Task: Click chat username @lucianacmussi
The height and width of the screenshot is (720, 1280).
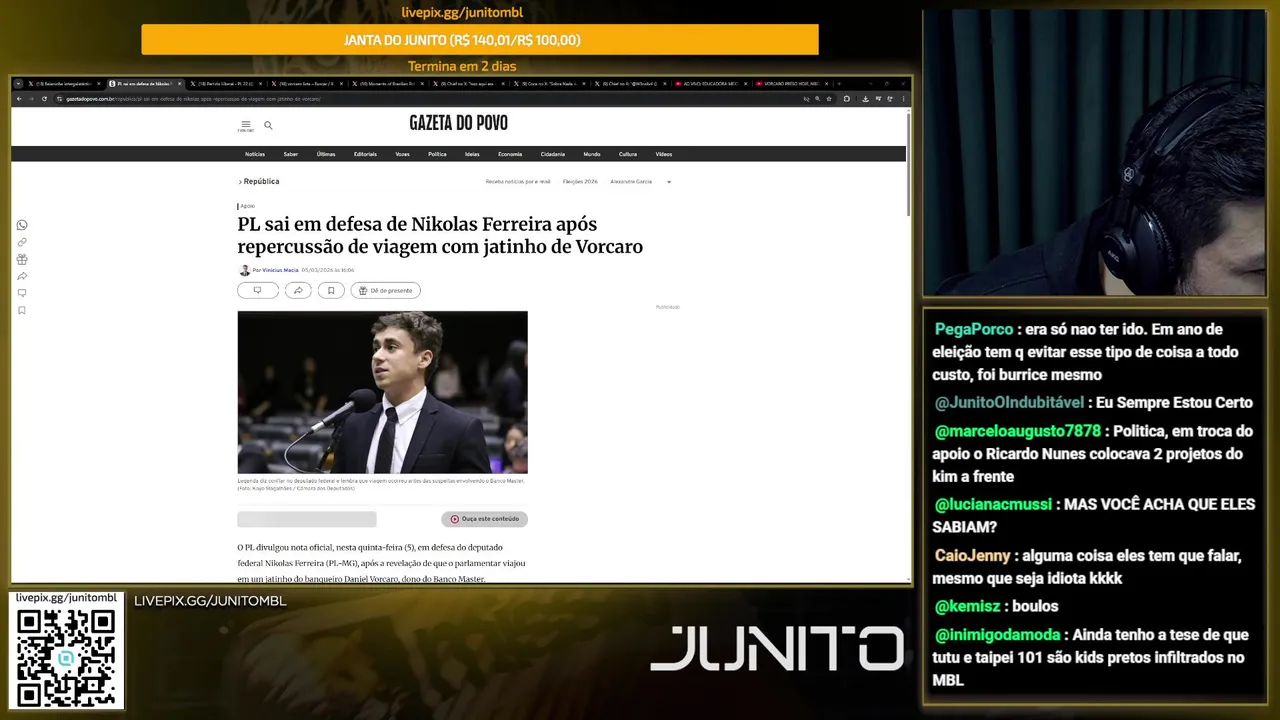Action: 991,504
